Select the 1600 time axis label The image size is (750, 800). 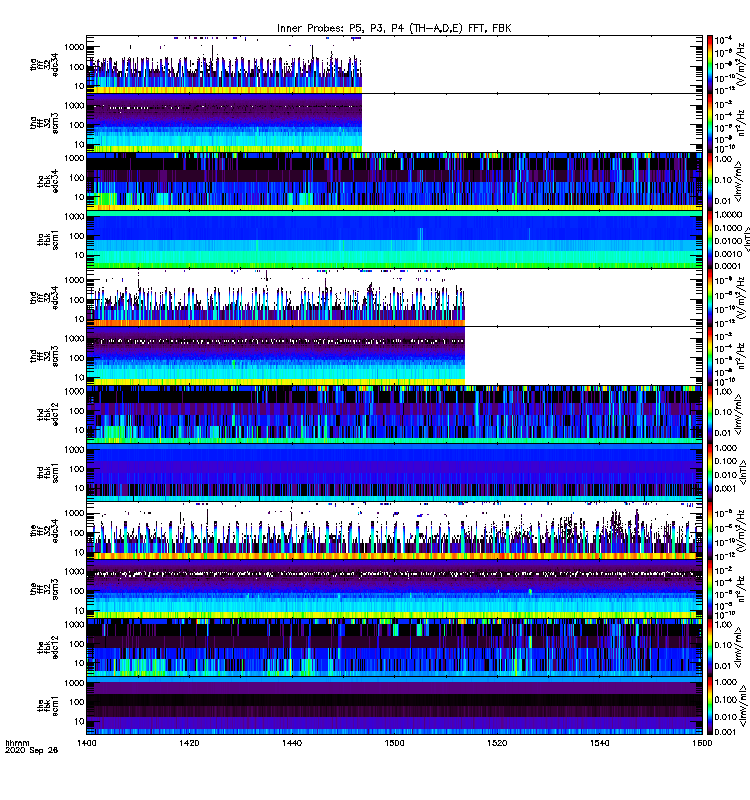(x=702, y=743)
